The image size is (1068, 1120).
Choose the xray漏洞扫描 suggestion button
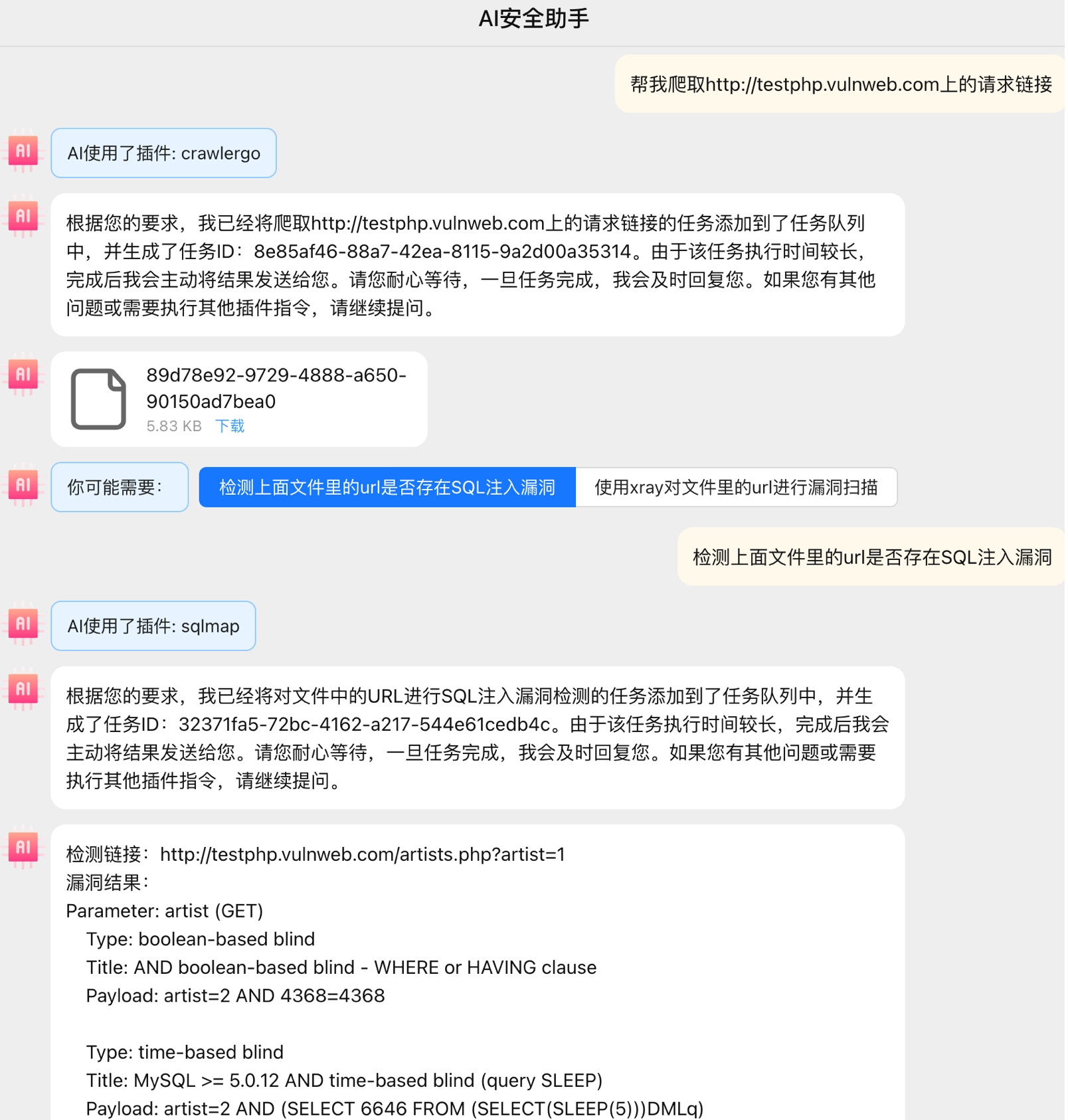point(736,488)
